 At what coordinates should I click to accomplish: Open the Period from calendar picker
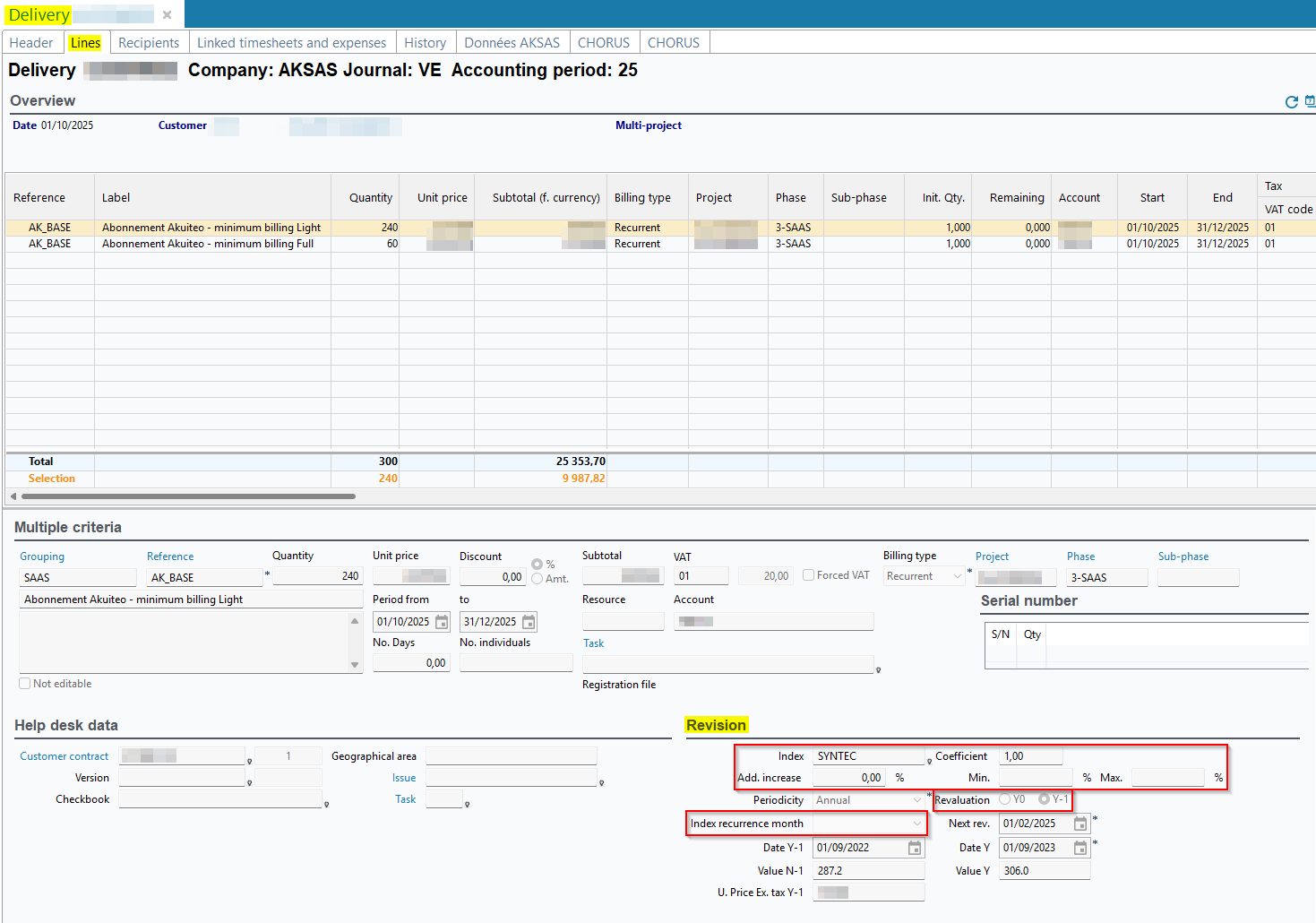(442, 622)
